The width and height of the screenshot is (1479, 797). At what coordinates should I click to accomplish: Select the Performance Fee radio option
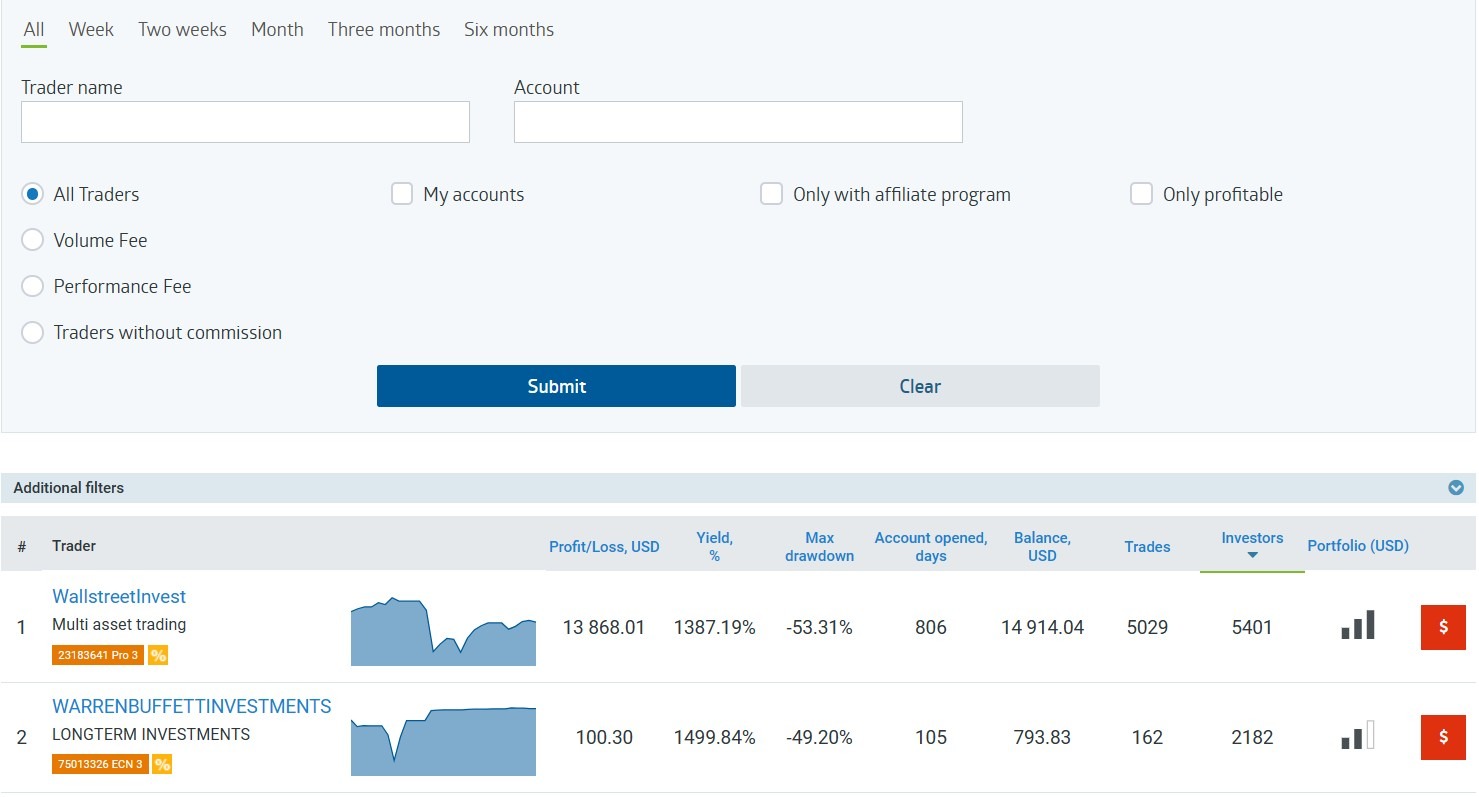tap(33, 286)
